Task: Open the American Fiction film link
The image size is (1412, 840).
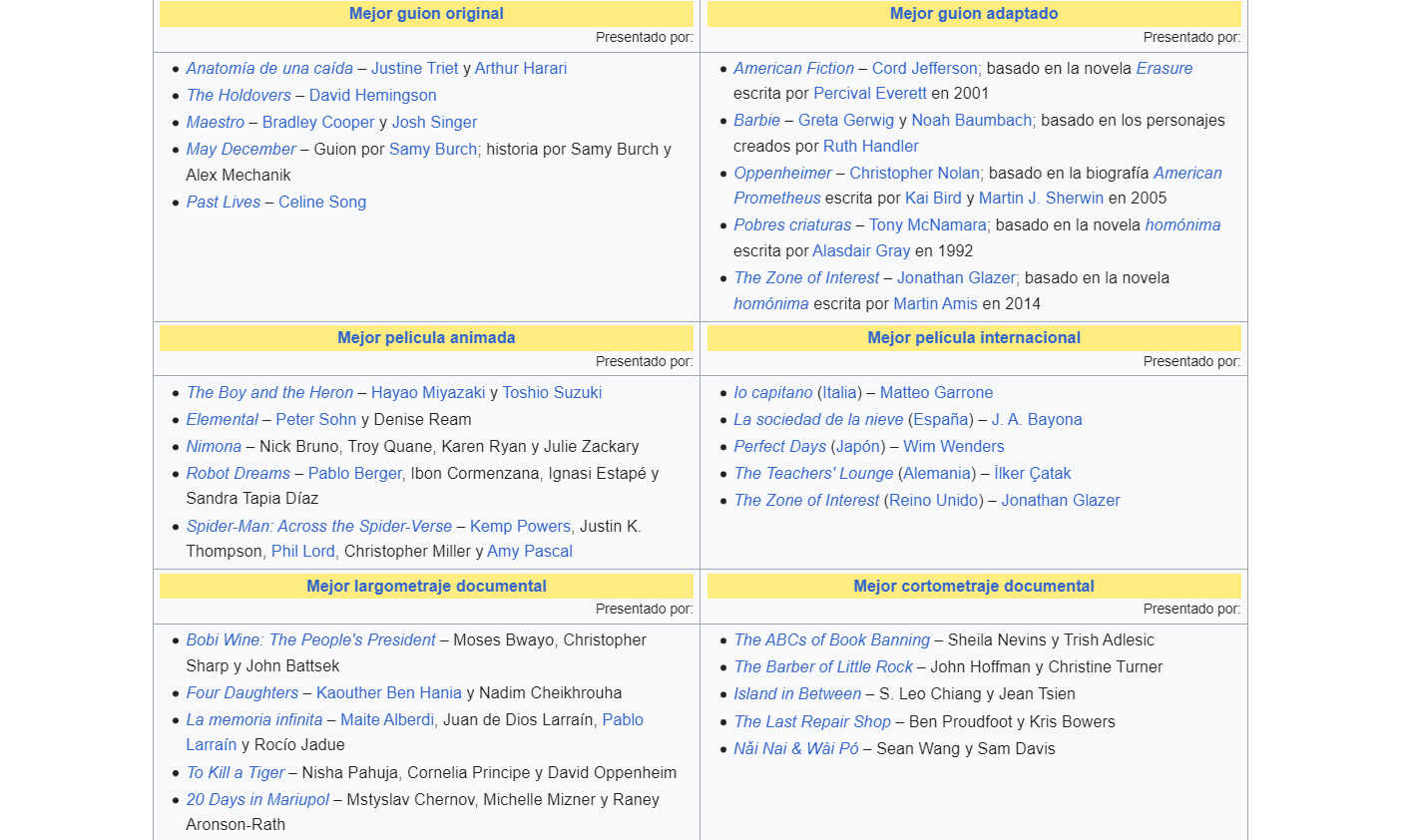Action: (794, 69)
